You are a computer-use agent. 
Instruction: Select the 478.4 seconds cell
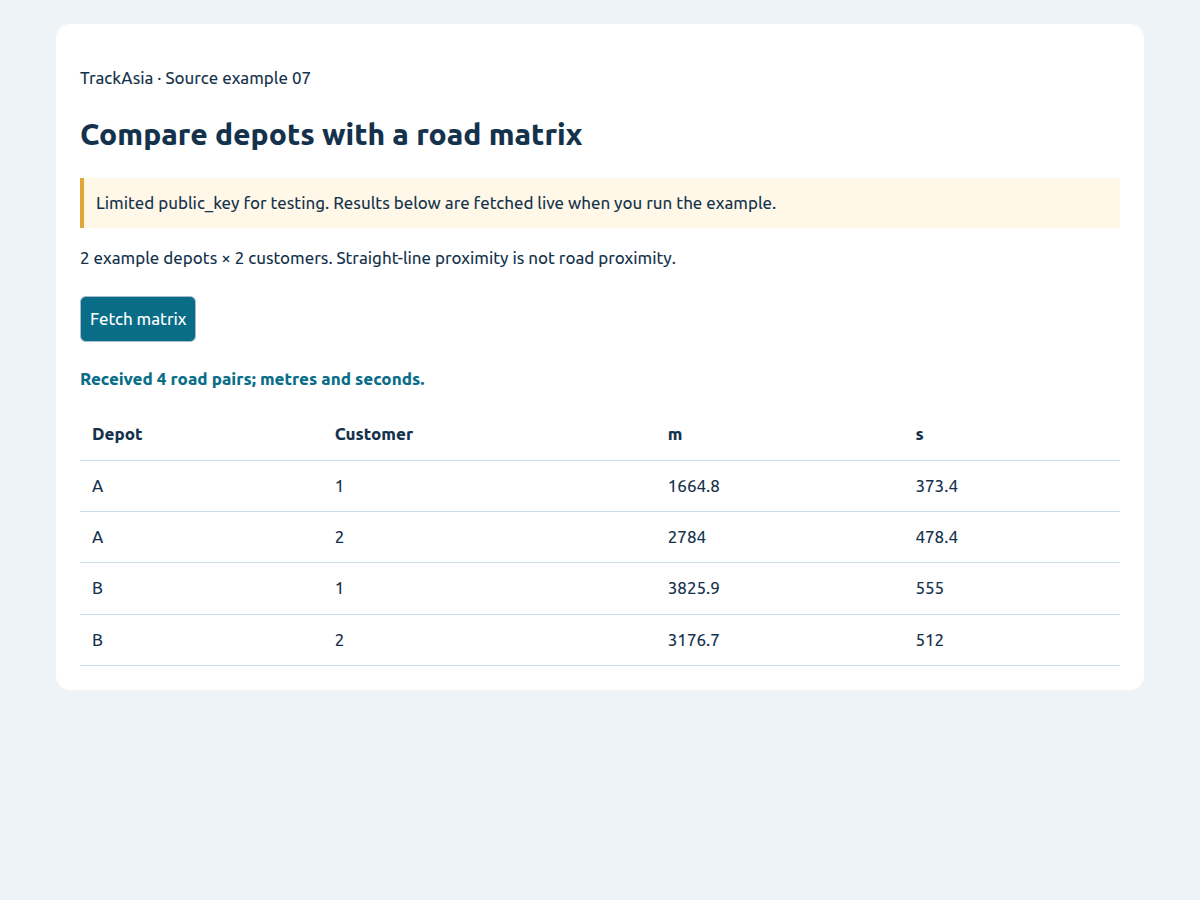pyautogui.click(x=1012, y=537)
